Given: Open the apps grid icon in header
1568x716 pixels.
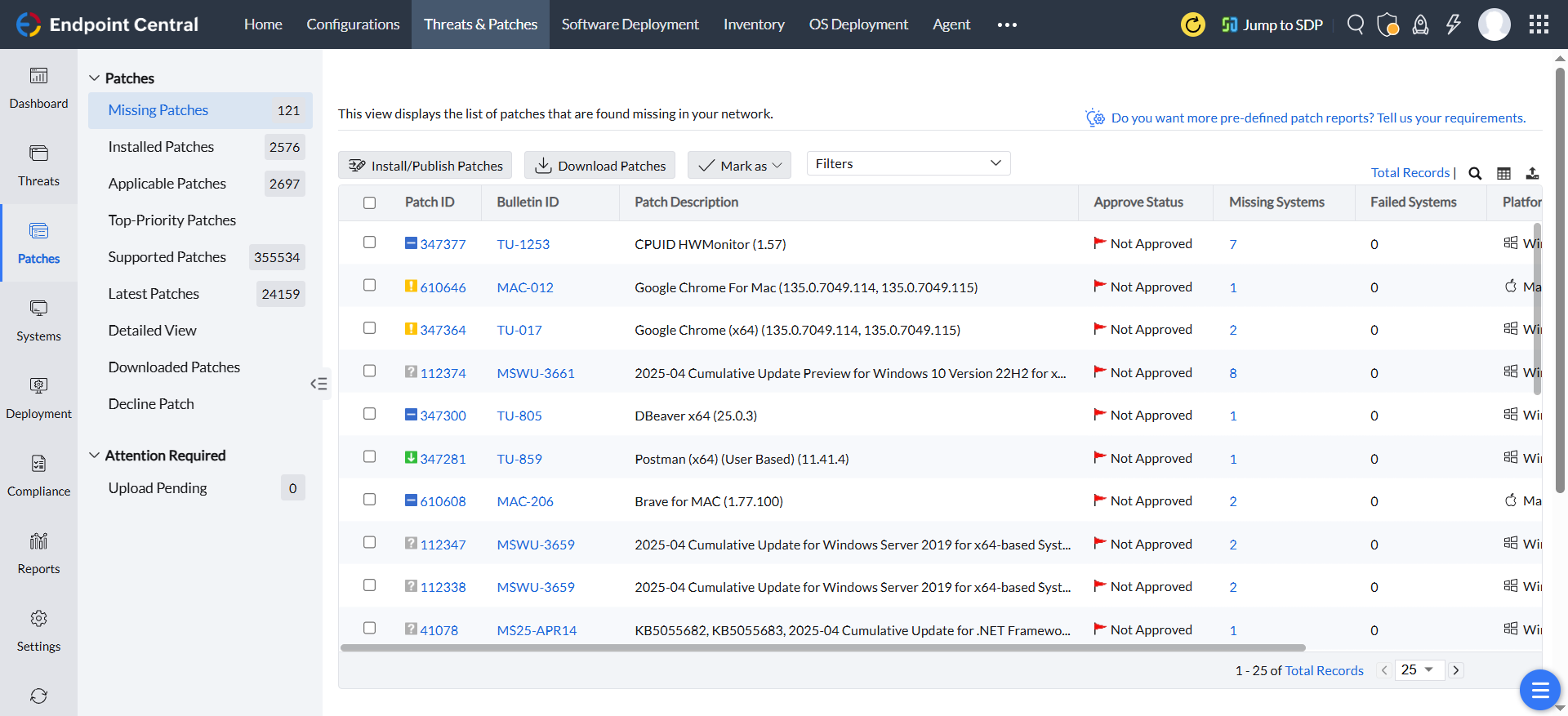Looking at the screenshot, I should [x=1539, y=24].
